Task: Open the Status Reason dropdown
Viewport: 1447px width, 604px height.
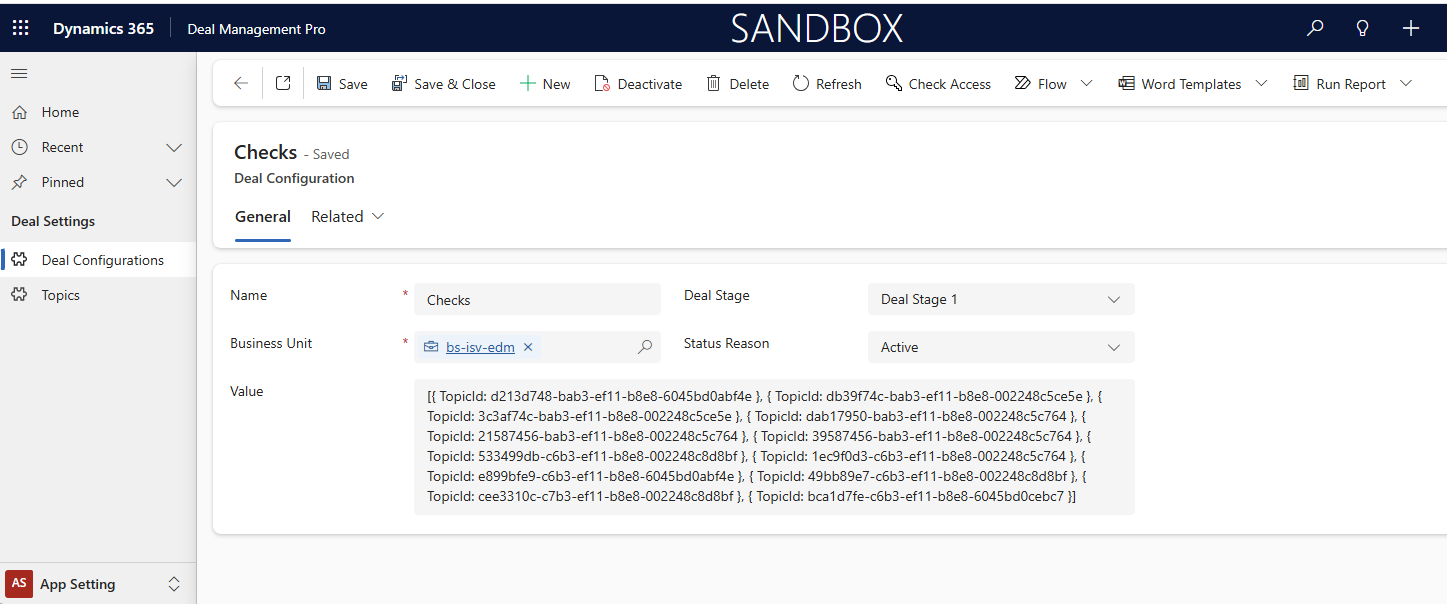Action: (x=1113, y=348)
